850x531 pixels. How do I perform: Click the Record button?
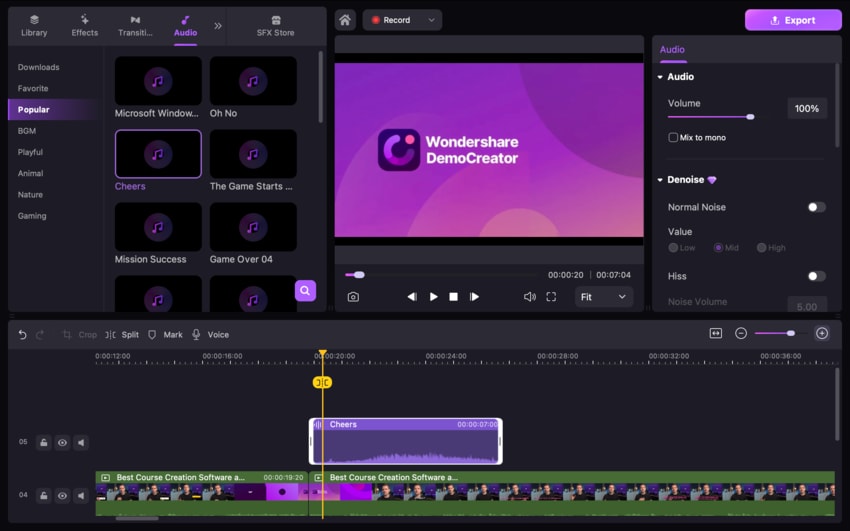click(x=391, y=20)
